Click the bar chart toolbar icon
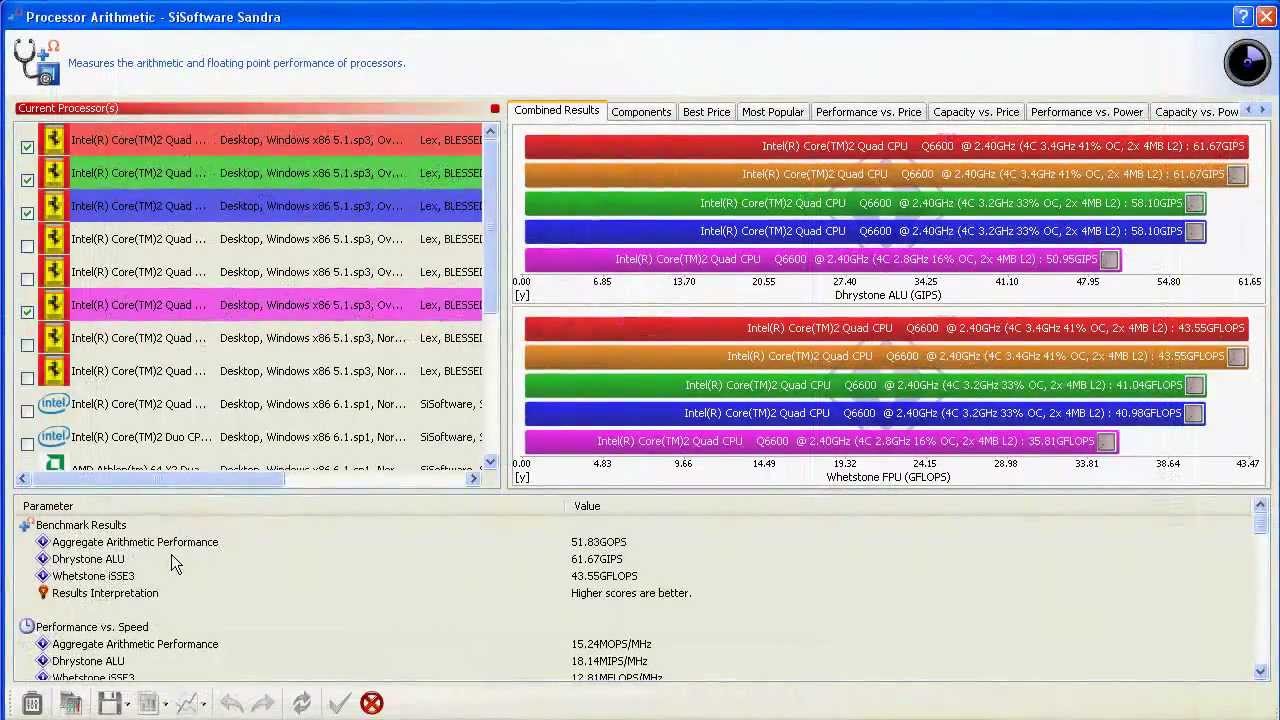1280x720 pixels. click(148, 703)
